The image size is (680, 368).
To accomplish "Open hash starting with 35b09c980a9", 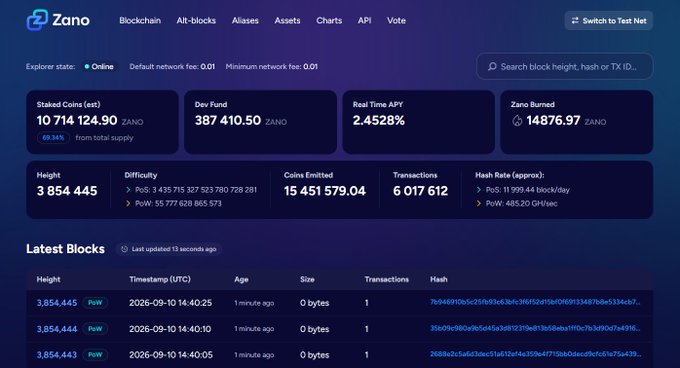I will [535, 328].
